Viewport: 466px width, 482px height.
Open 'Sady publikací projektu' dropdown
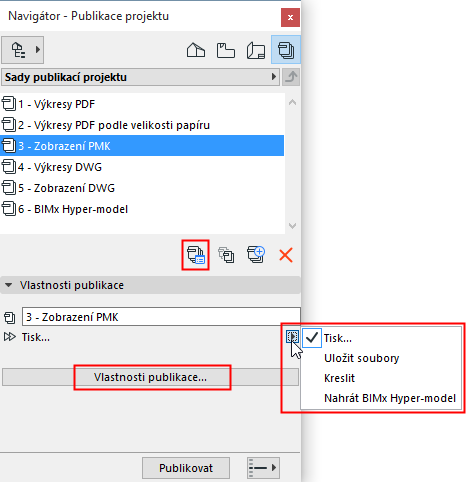point(140,77)
